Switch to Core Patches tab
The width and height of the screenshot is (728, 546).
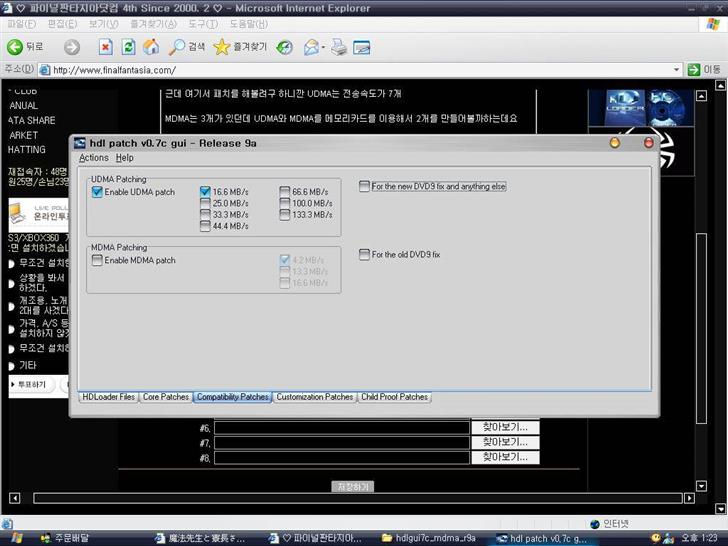(x=166, y=397)
